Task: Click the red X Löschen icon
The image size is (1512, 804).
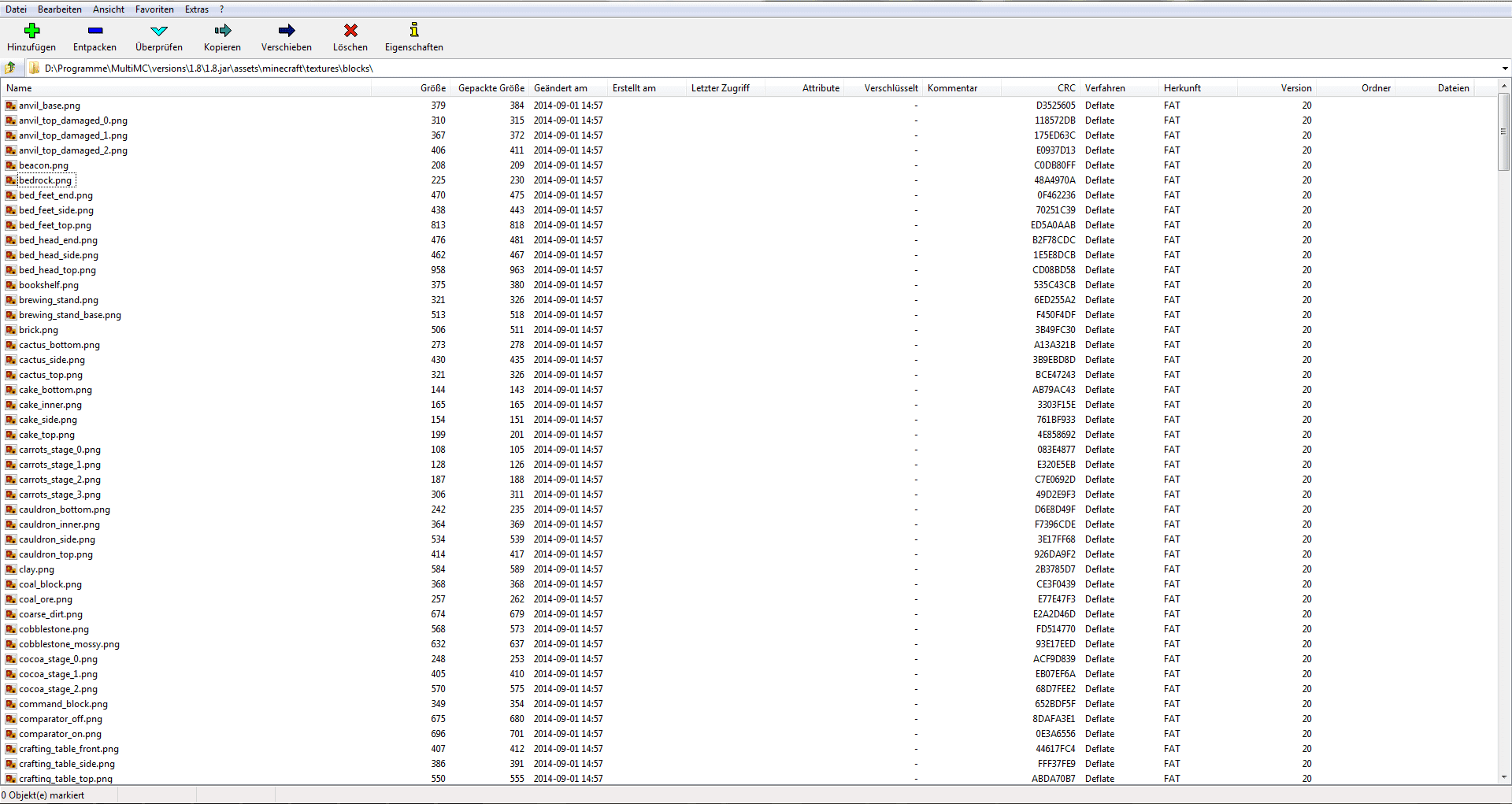Action: [x=350, y=31]
